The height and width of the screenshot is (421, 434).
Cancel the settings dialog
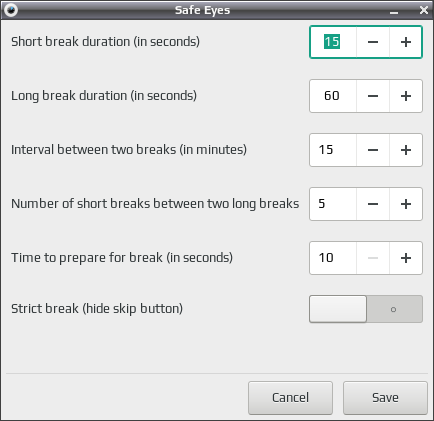(x=290, y=398)
